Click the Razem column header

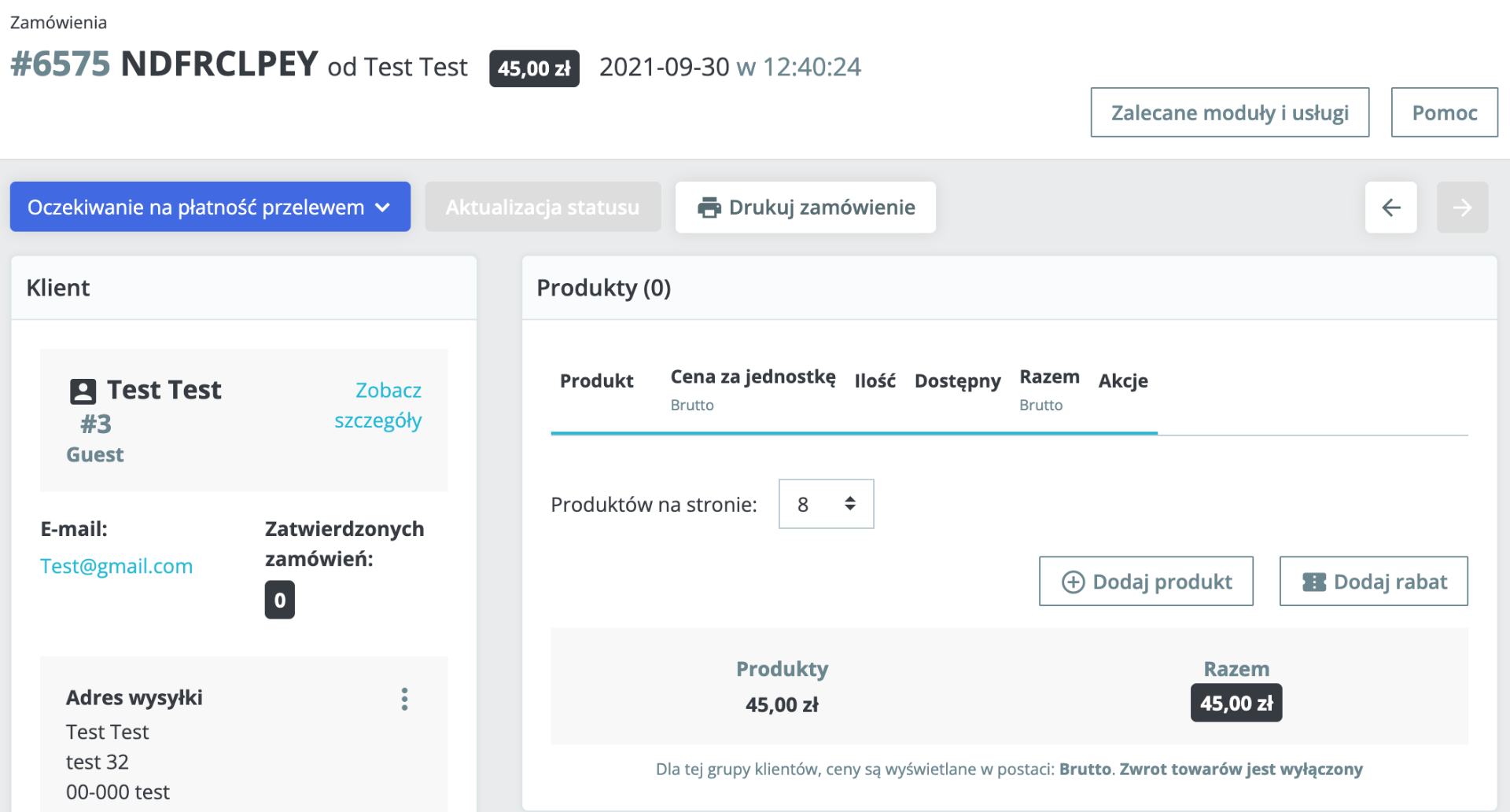pyautogui.click(x=1049, y=377)
